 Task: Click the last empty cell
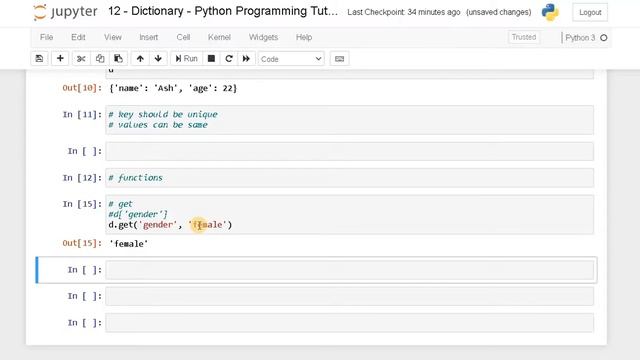(349, 323)
